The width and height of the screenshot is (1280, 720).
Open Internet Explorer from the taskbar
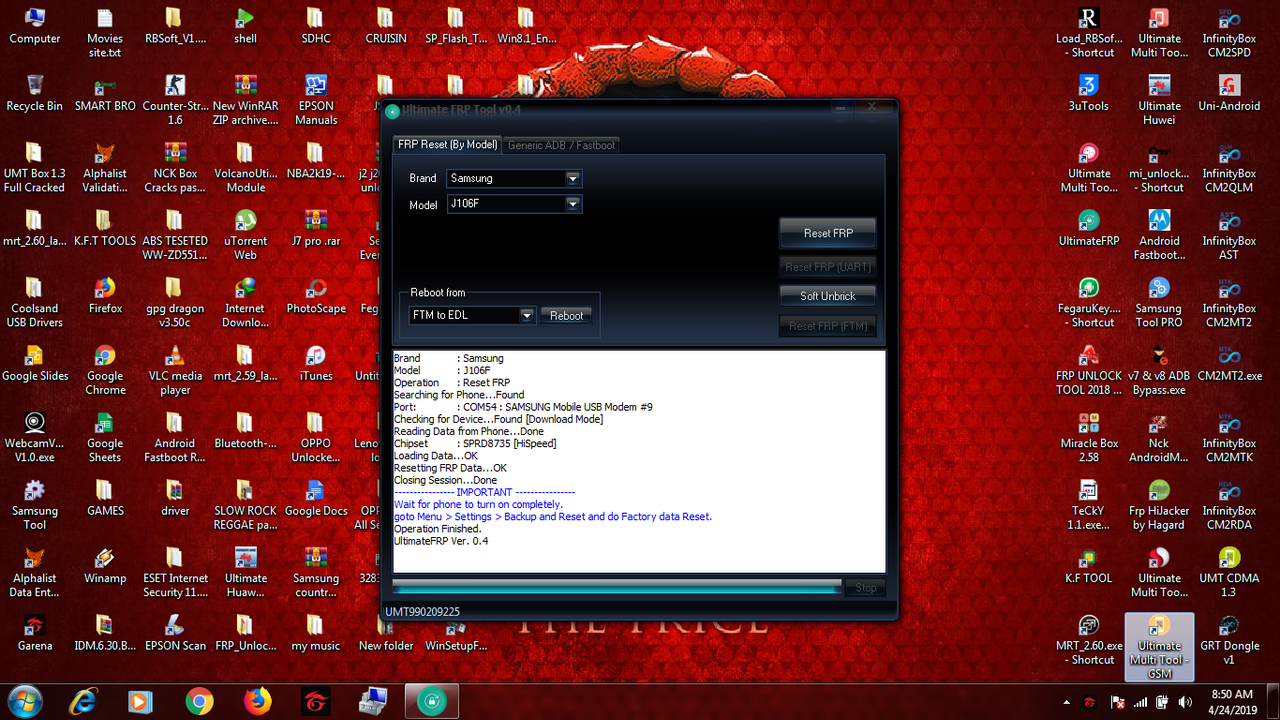pyautogui.click(x=83, y=702)
